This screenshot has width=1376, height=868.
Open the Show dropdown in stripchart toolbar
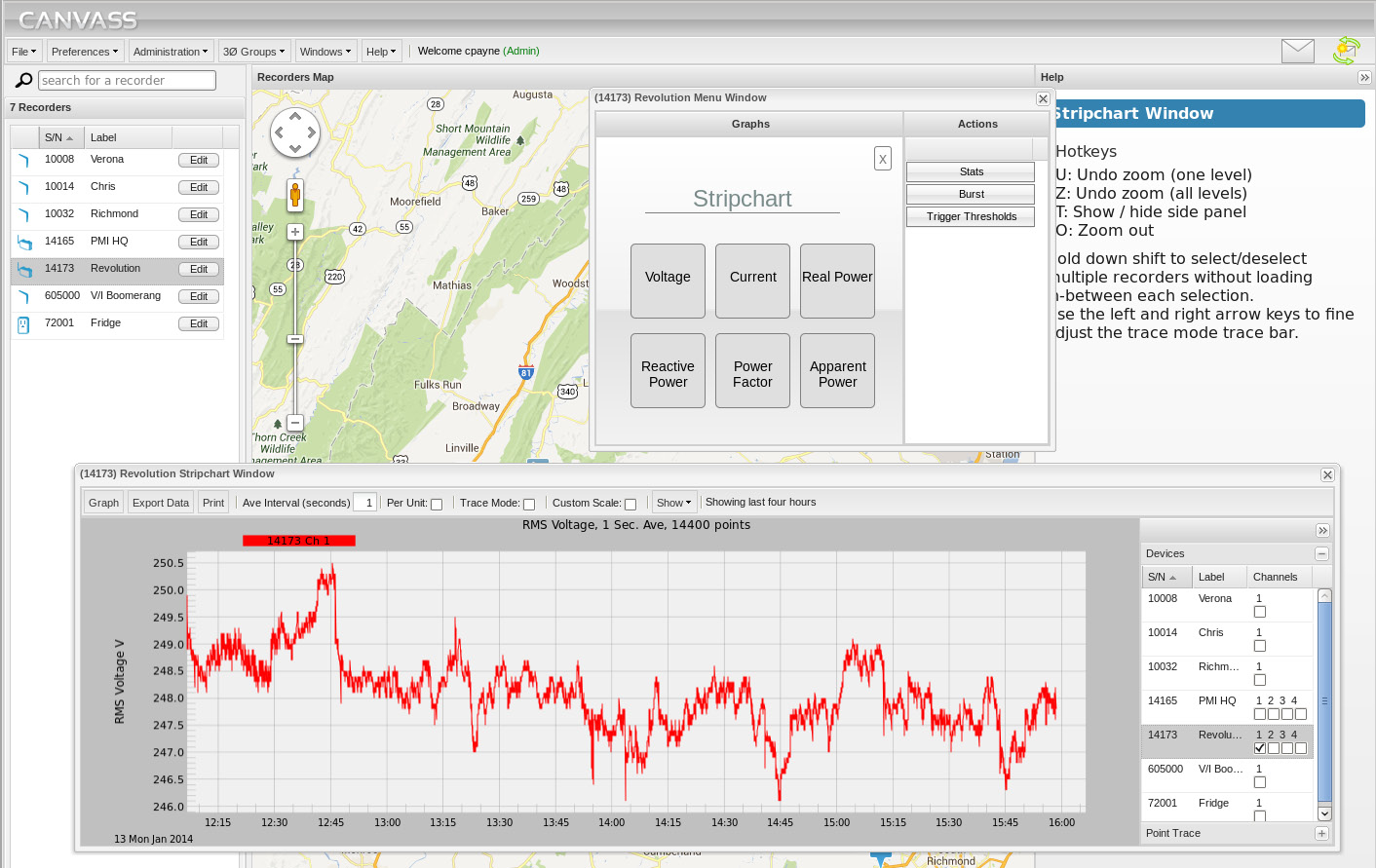pos(673,503)
